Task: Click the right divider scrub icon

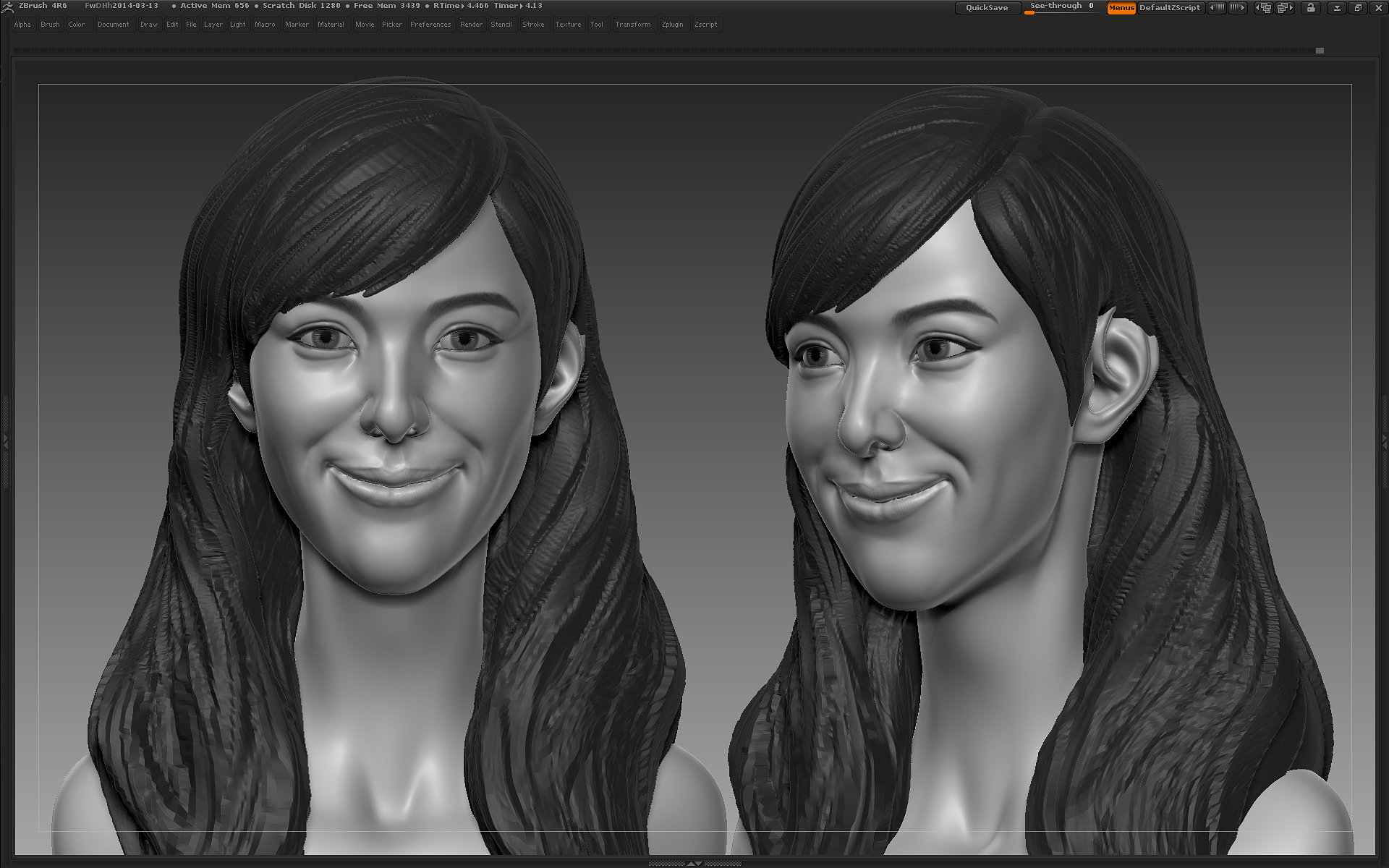Action: tap(1239, 7)
